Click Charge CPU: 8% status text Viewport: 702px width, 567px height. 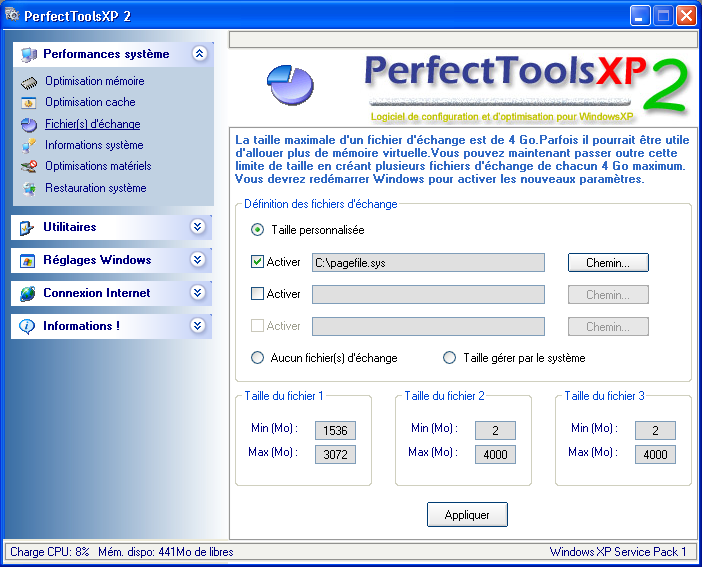click(50, 552)
